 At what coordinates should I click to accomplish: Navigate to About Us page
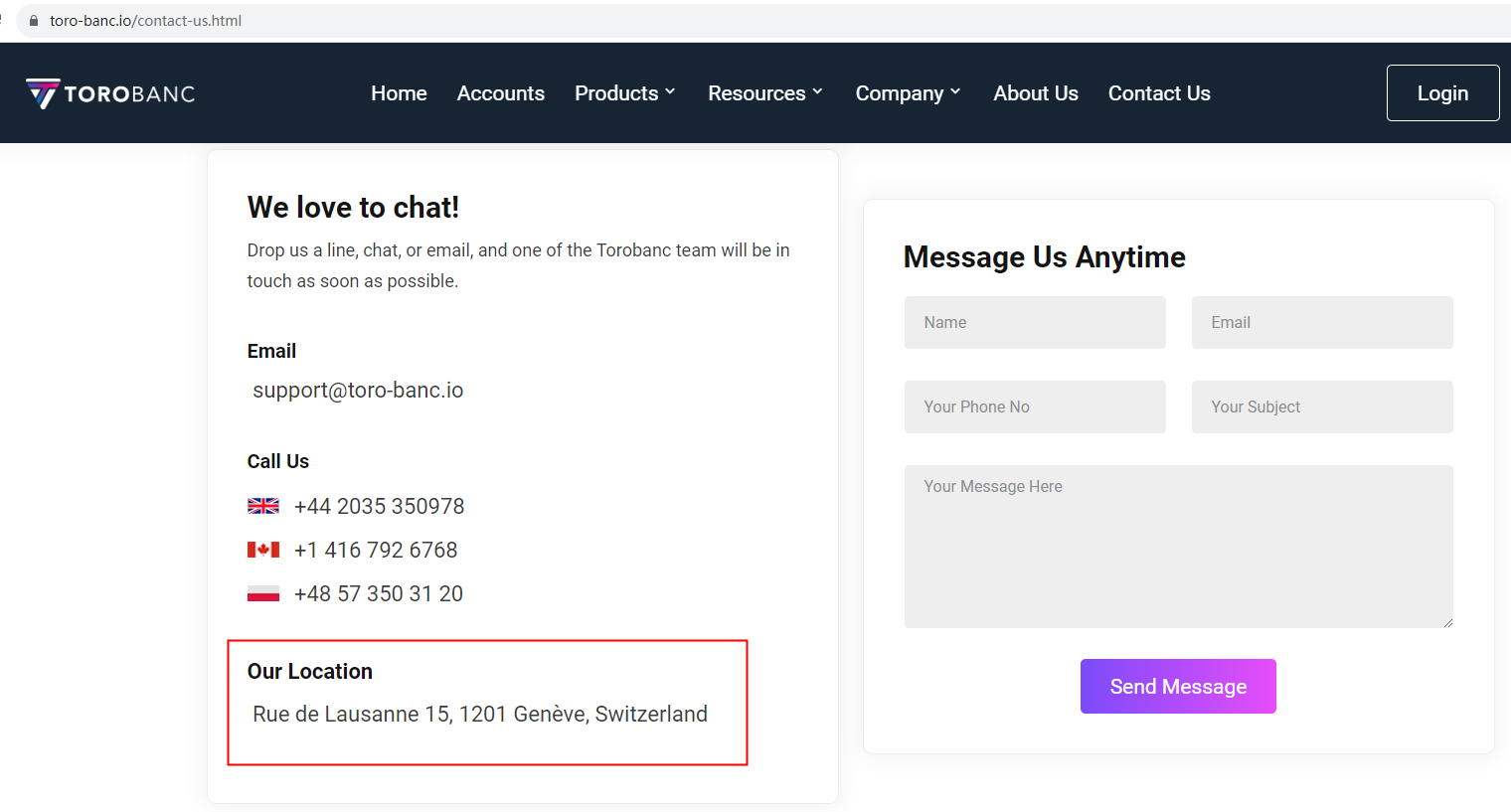point(1036,93)
